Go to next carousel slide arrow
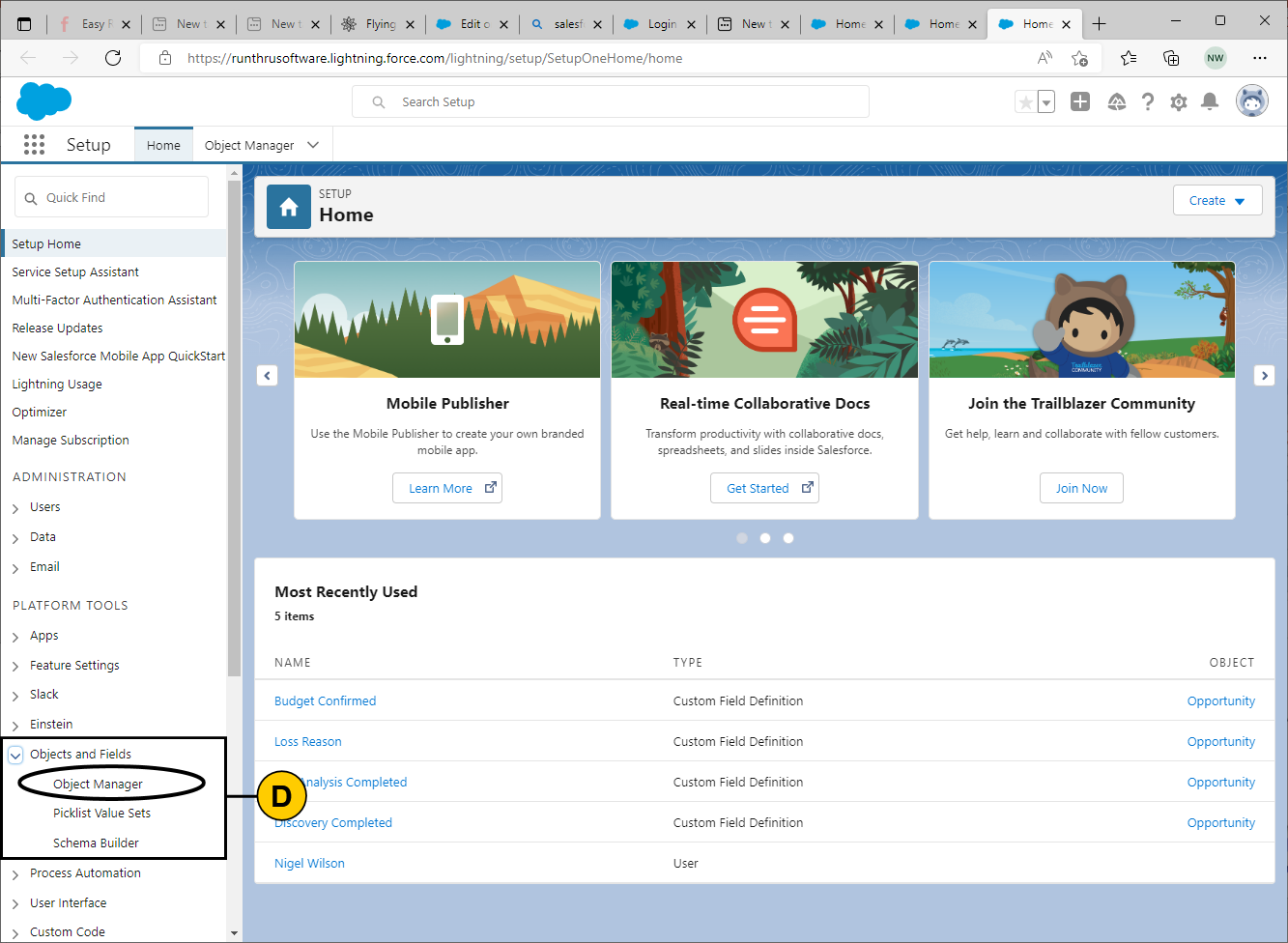Viewport: 1288px width, 943px height. [x=1264, y=376]
